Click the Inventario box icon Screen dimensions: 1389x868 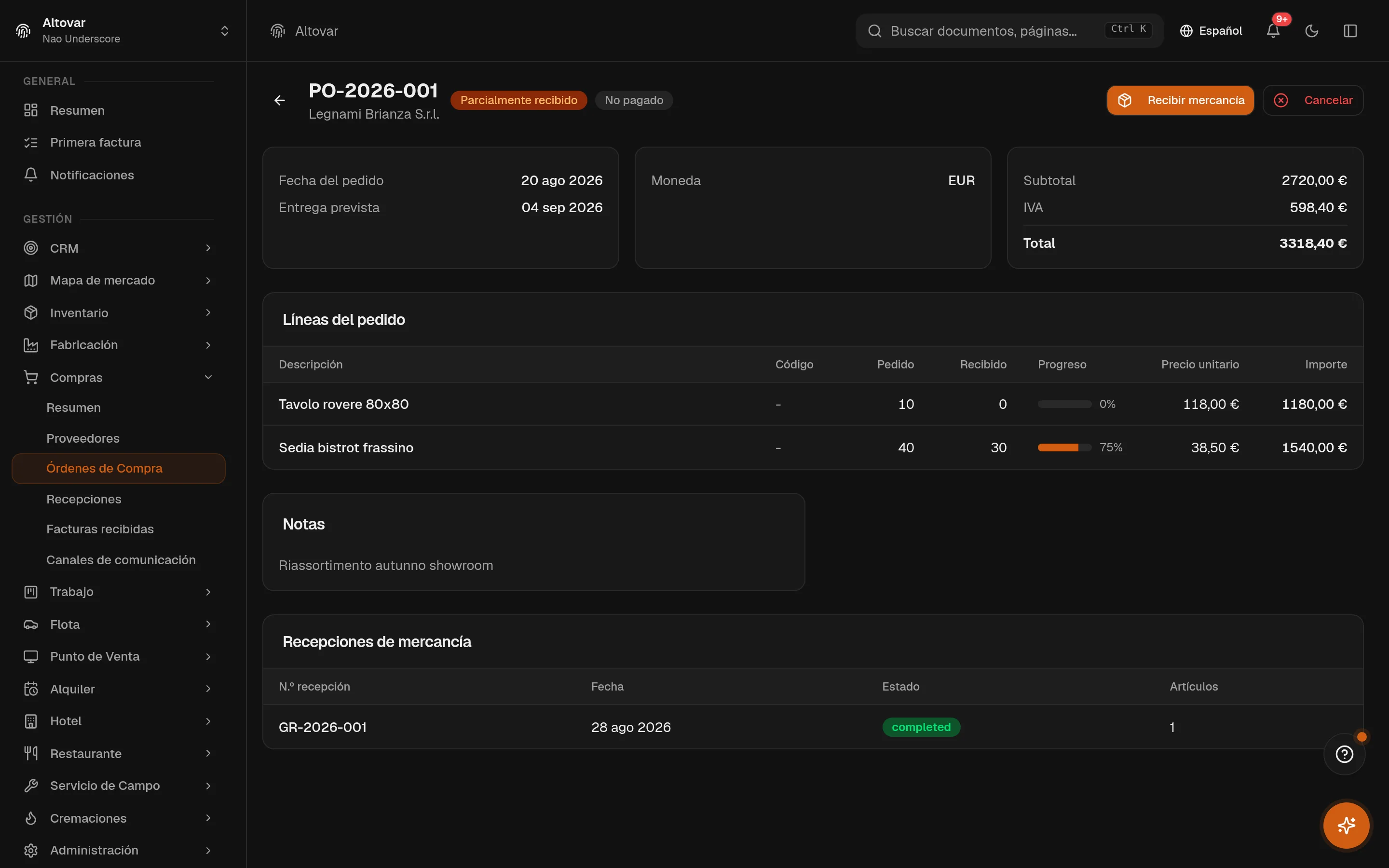click(31, 313)
